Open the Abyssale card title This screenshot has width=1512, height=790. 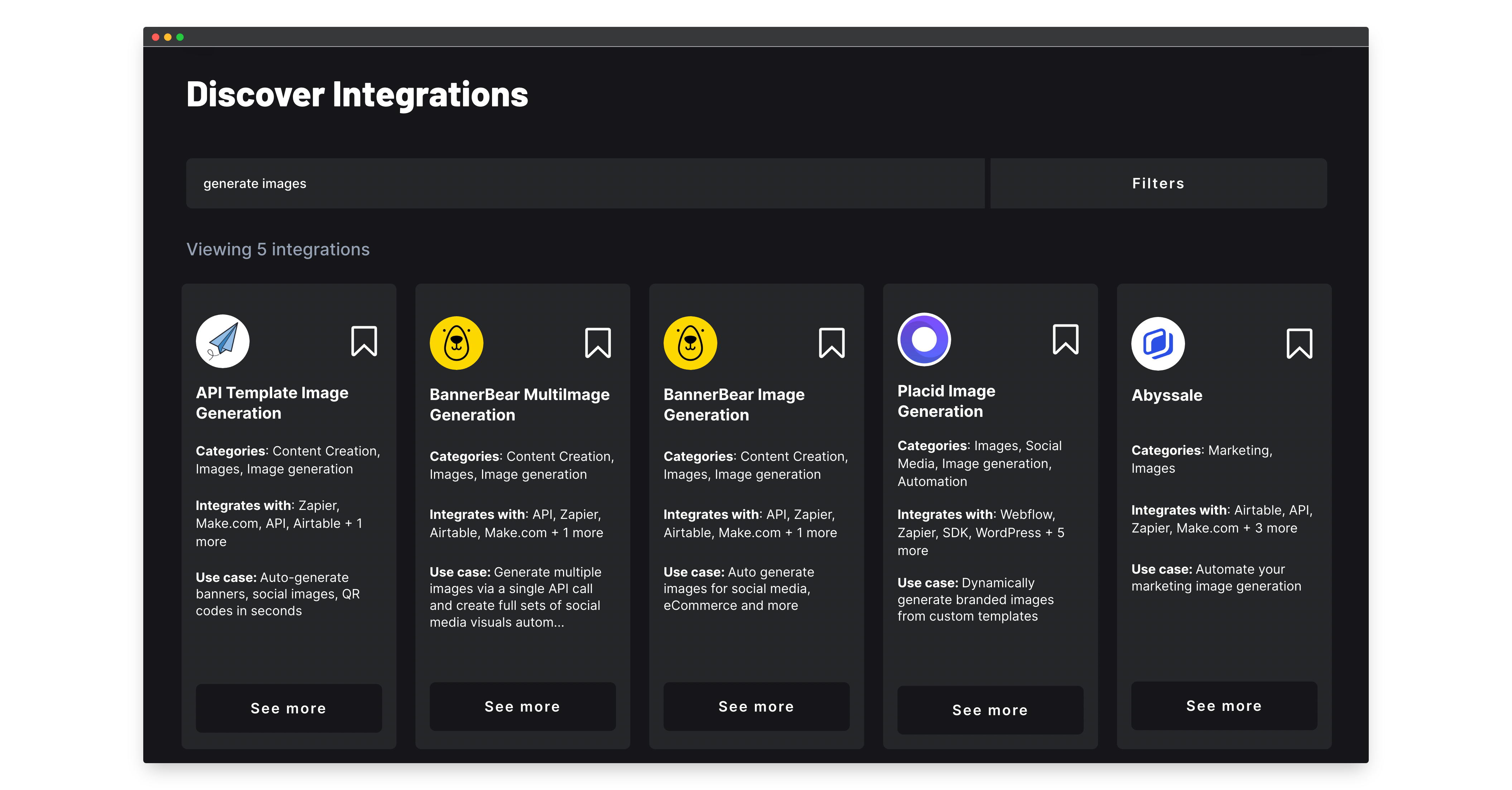(x=1166, y=395)
